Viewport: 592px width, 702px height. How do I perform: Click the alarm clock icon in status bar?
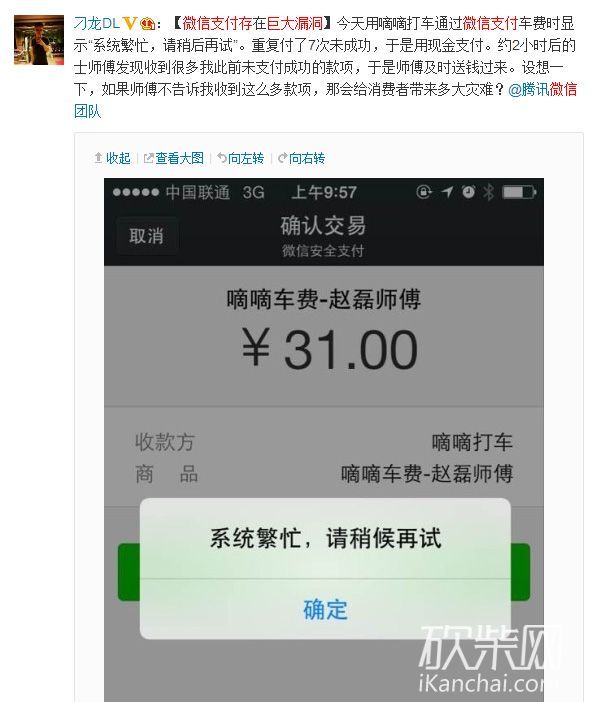[x=468, y=192]
